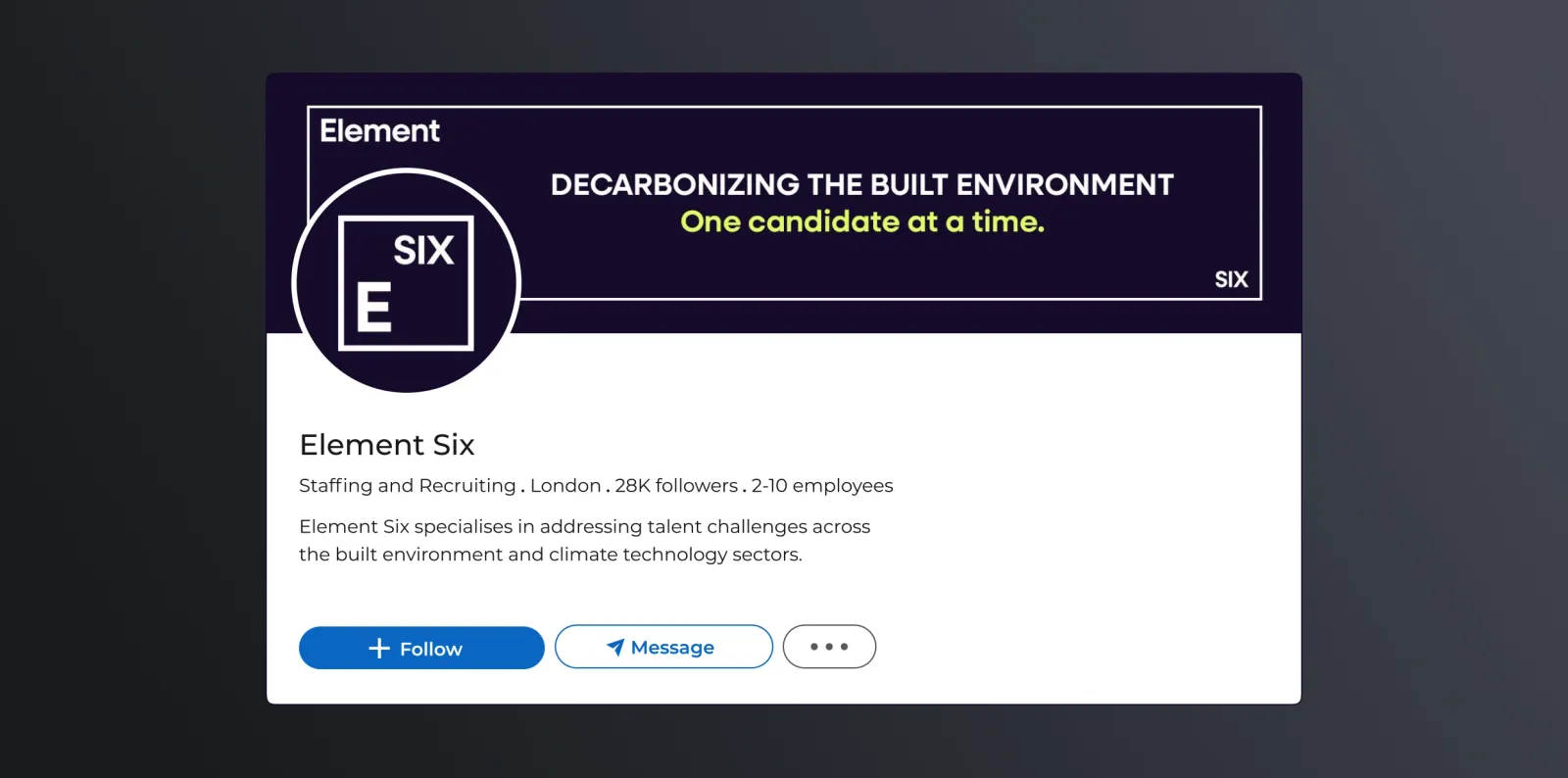Click the Element wordmark in banner corner
Screen dimensions: 1568x778
pyautogui.click(x=380, y=130)
